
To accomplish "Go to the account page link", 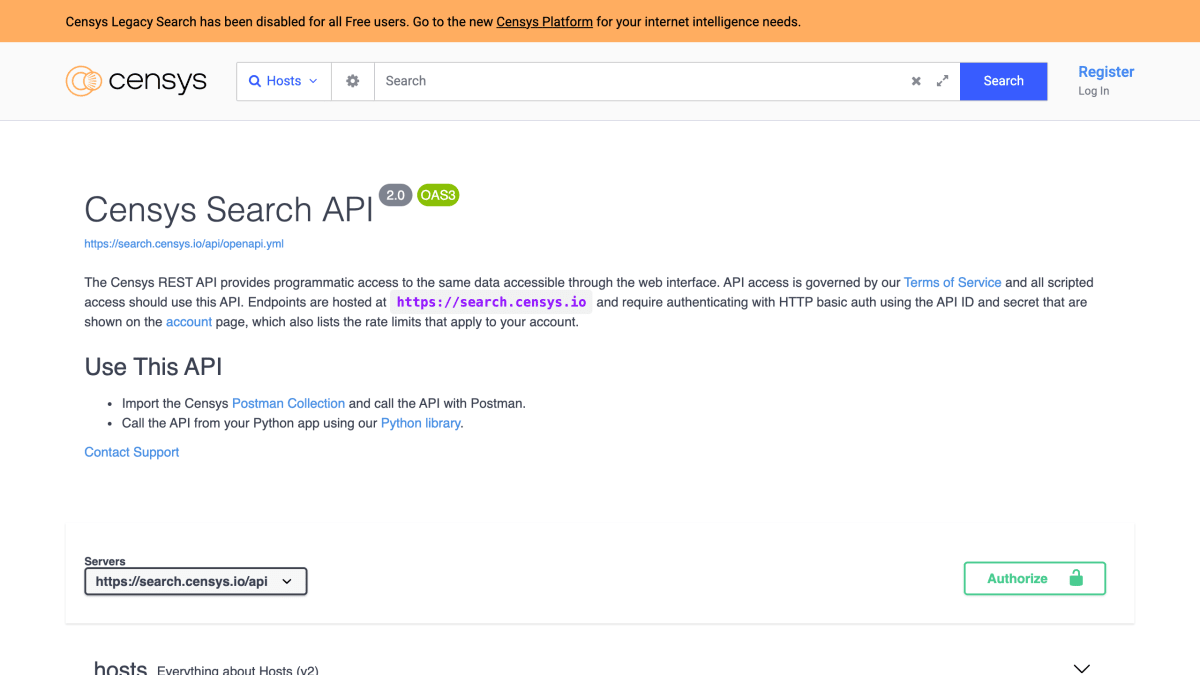I will (189, 322).
